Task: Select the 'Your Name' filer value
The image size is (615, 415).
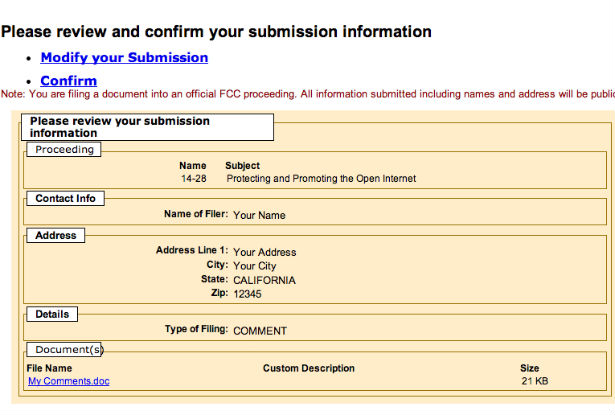Action: [x=259, y=215]
